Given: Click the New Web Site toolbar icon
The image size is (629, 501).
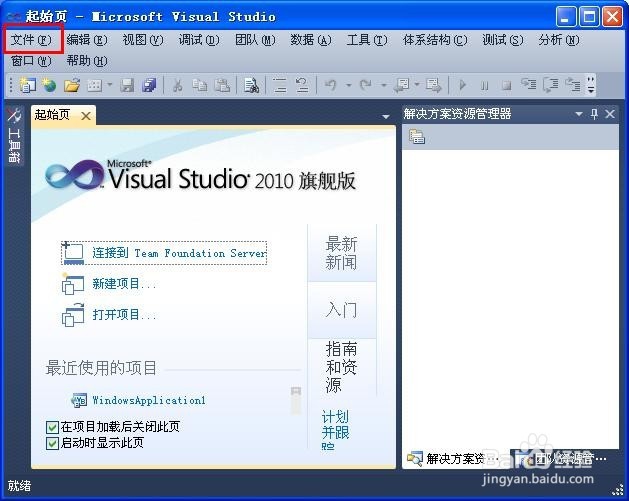Looking at the screenshot, I should [49, 85].
